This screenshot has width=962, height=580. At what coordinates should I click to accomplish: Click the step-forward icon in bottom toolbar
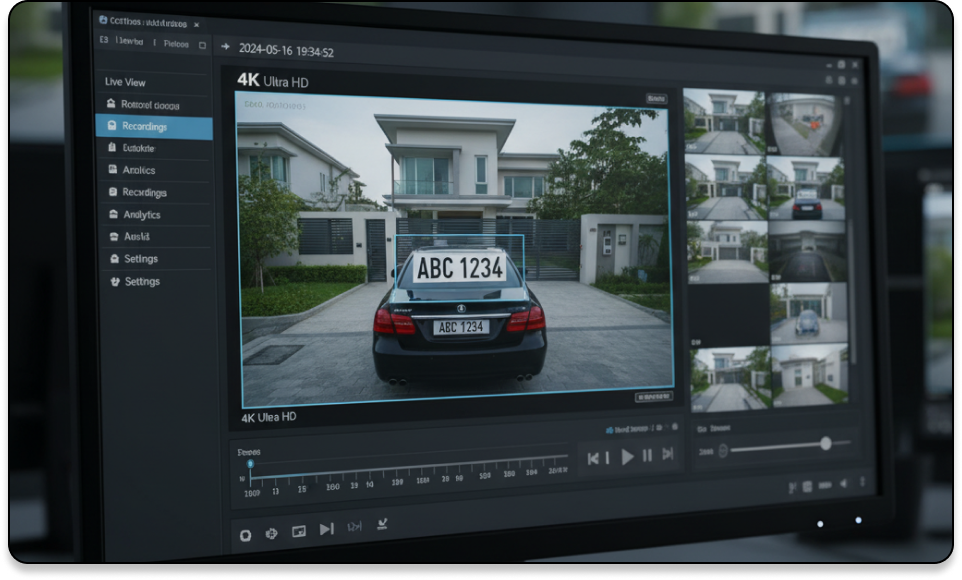click(326, 529)
